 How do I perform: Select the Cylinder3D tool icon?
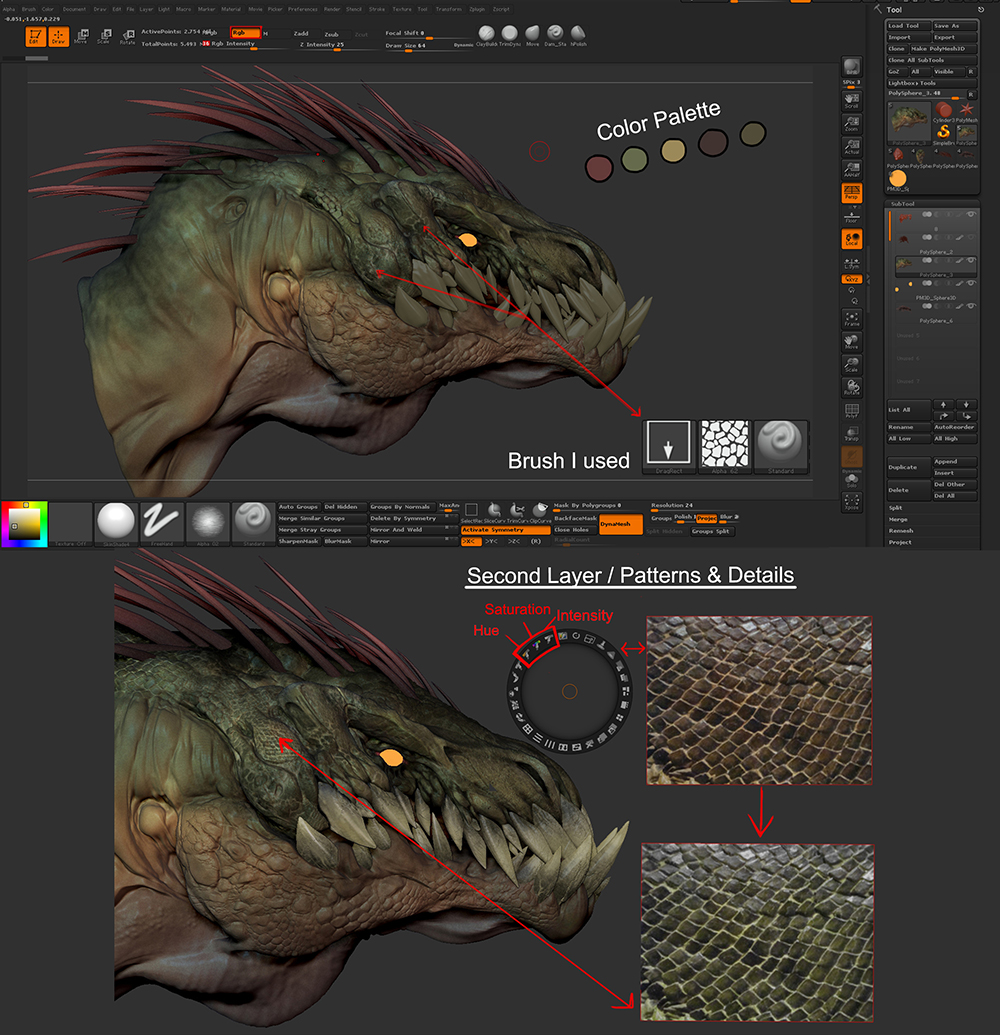(944, 110)
